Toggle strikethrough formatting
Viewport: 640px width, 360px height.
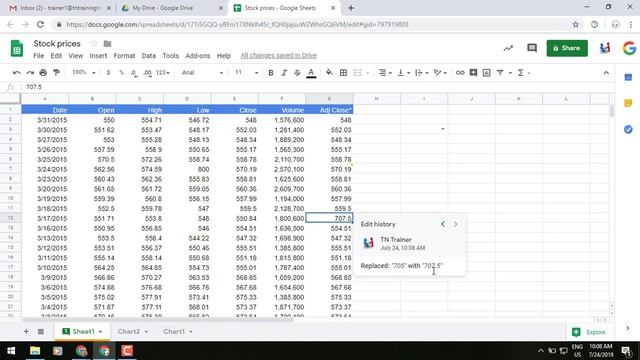click(297, 73)
